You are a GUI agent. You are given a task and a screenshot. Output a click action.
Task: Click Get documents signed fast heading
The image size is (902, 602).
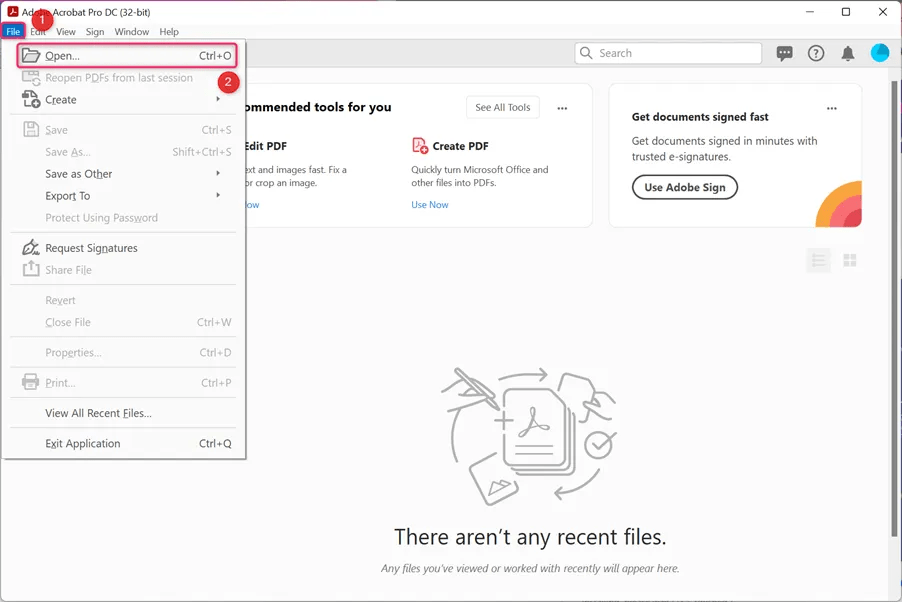click(700, 117)
